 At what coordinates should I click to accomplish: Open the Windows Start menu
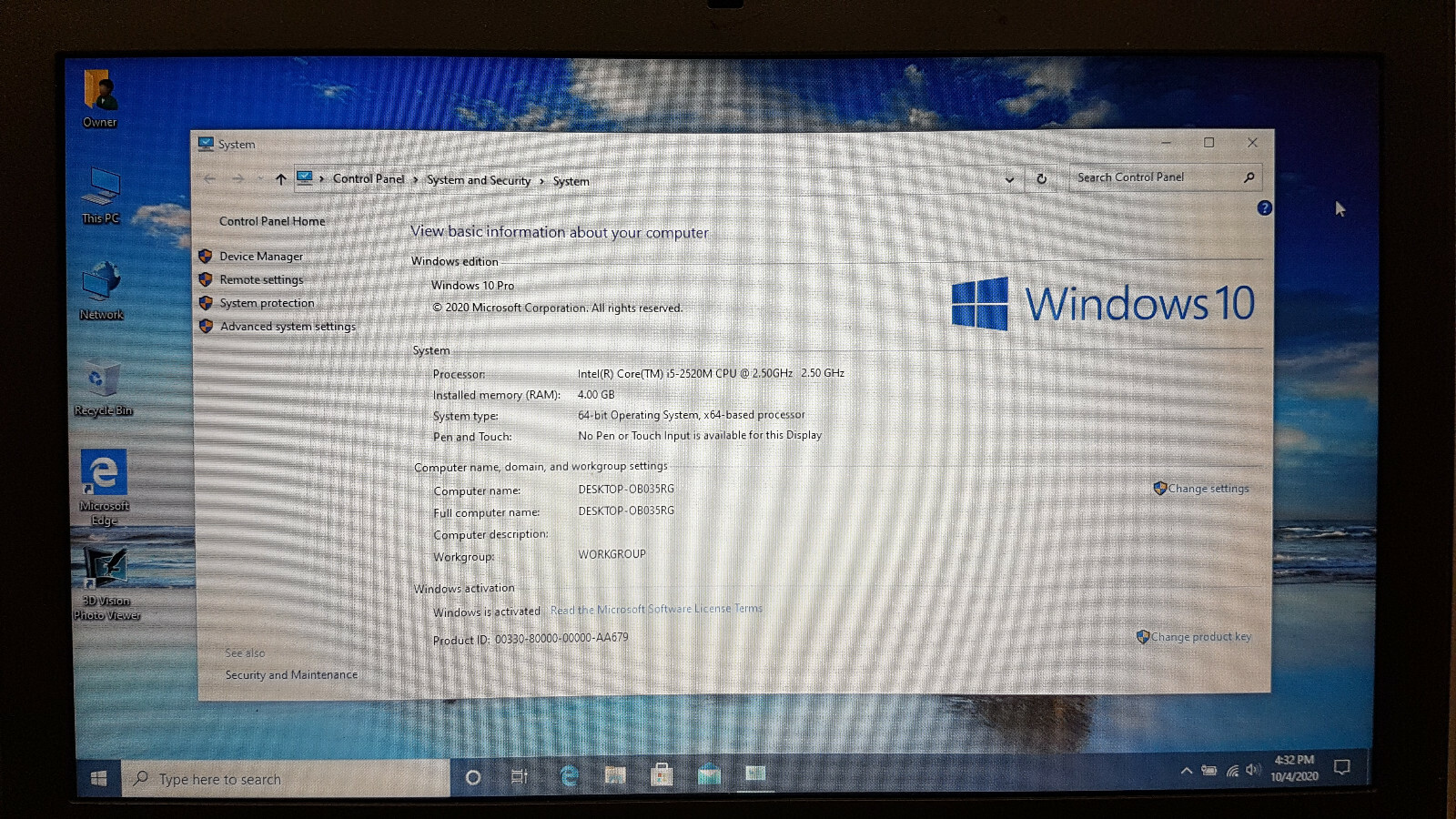click(x=99, y=778)
